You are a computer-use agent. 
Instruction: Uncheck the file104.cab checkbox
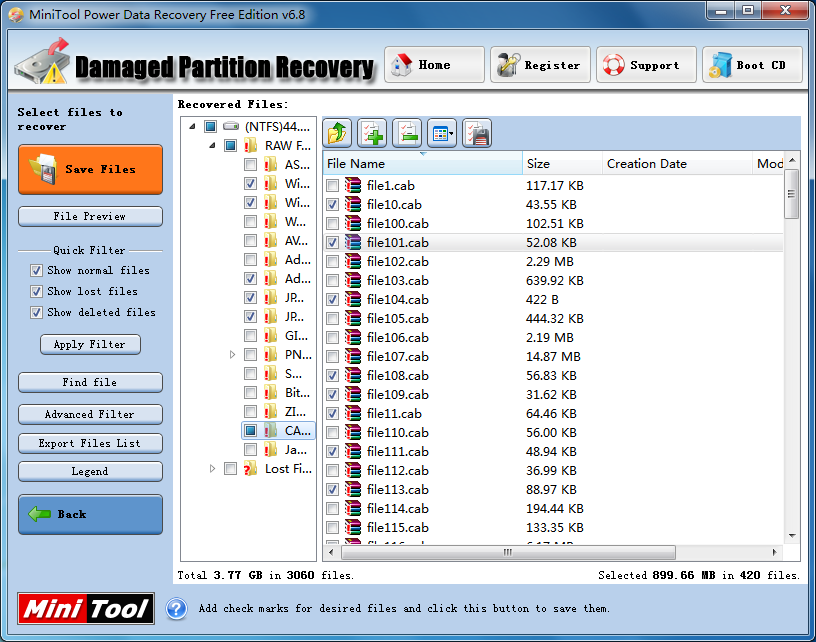(333, 300)
